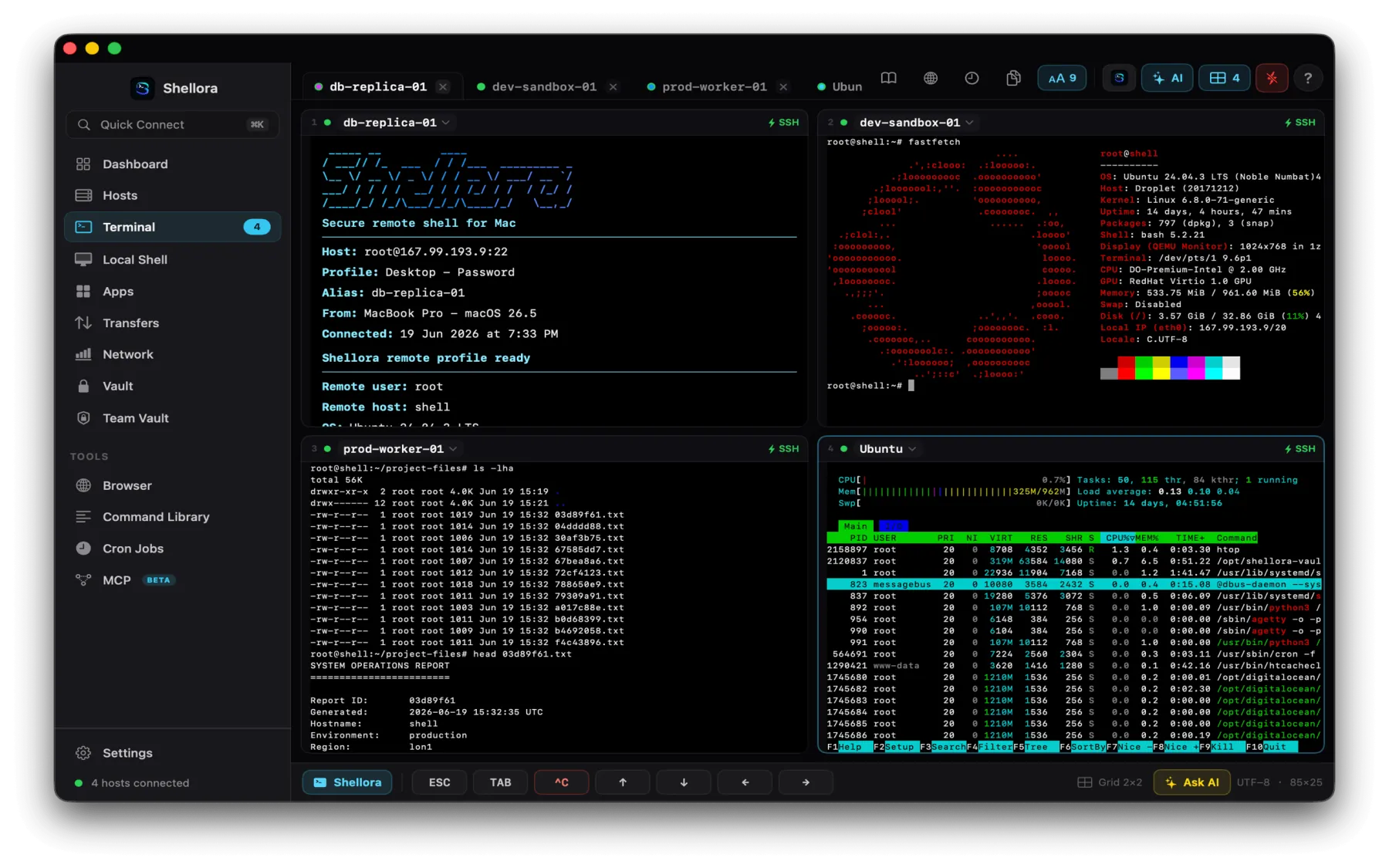Image resolution: width=1389 pixels, height=868 pixels.
Task: Expand the dev-sandbox-01 pane dropdown
Action: point(969,123)
